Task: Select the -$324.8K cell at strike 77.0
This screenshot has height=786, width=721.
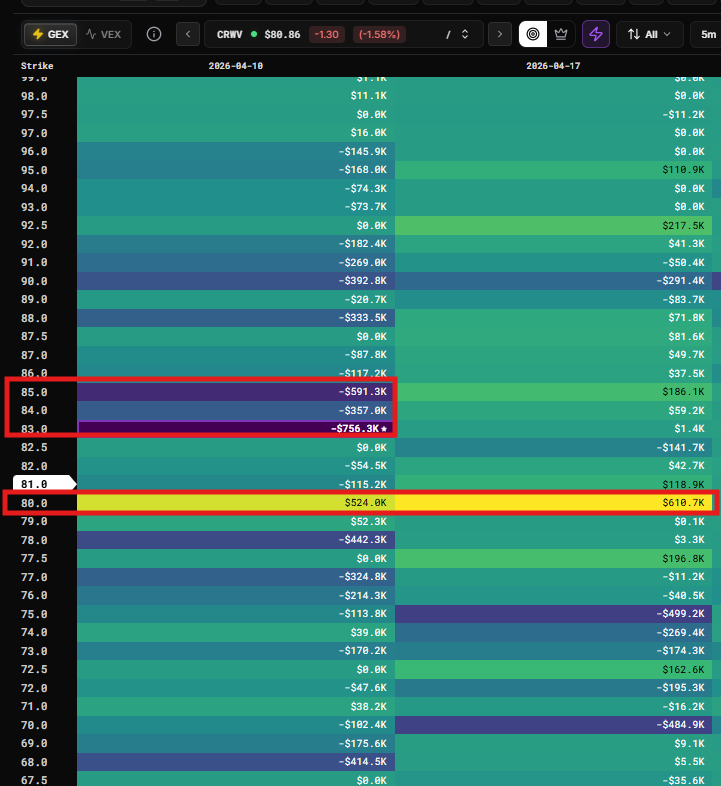Action: [x=236, y=577]
